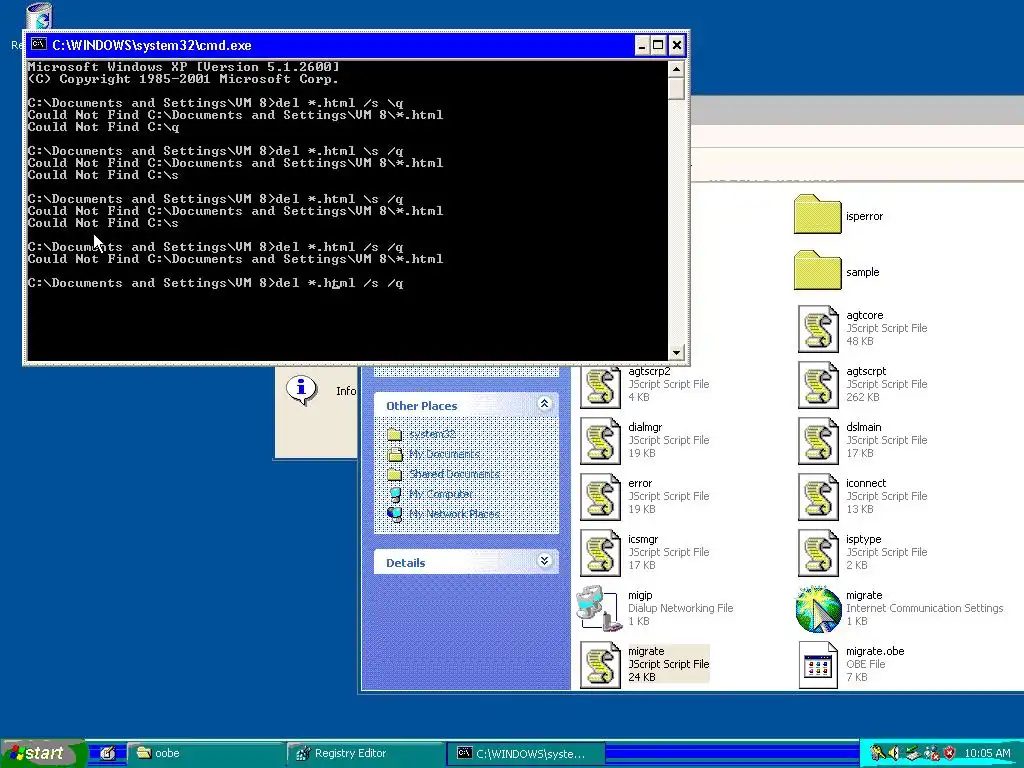Screen dimensions: 1024x768
Task: Select the dialmgr script file icon
Action: click(x=600, y=441)
